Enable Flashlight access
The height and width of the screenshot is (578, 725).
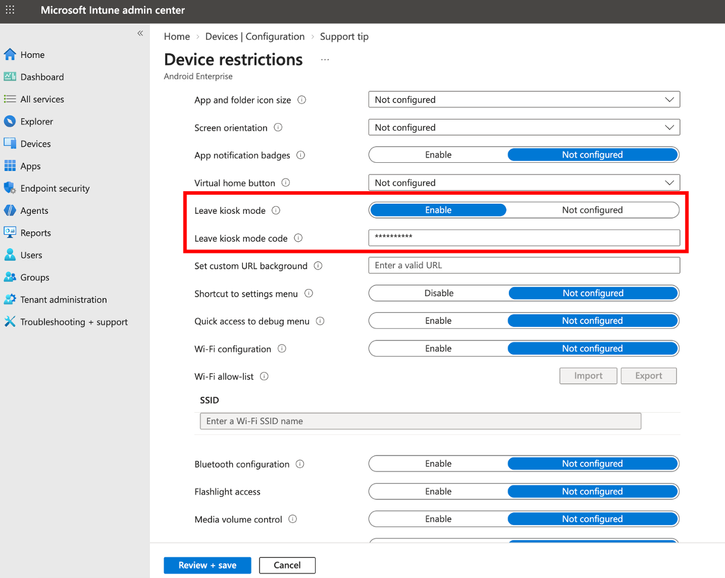click(438, 492)
